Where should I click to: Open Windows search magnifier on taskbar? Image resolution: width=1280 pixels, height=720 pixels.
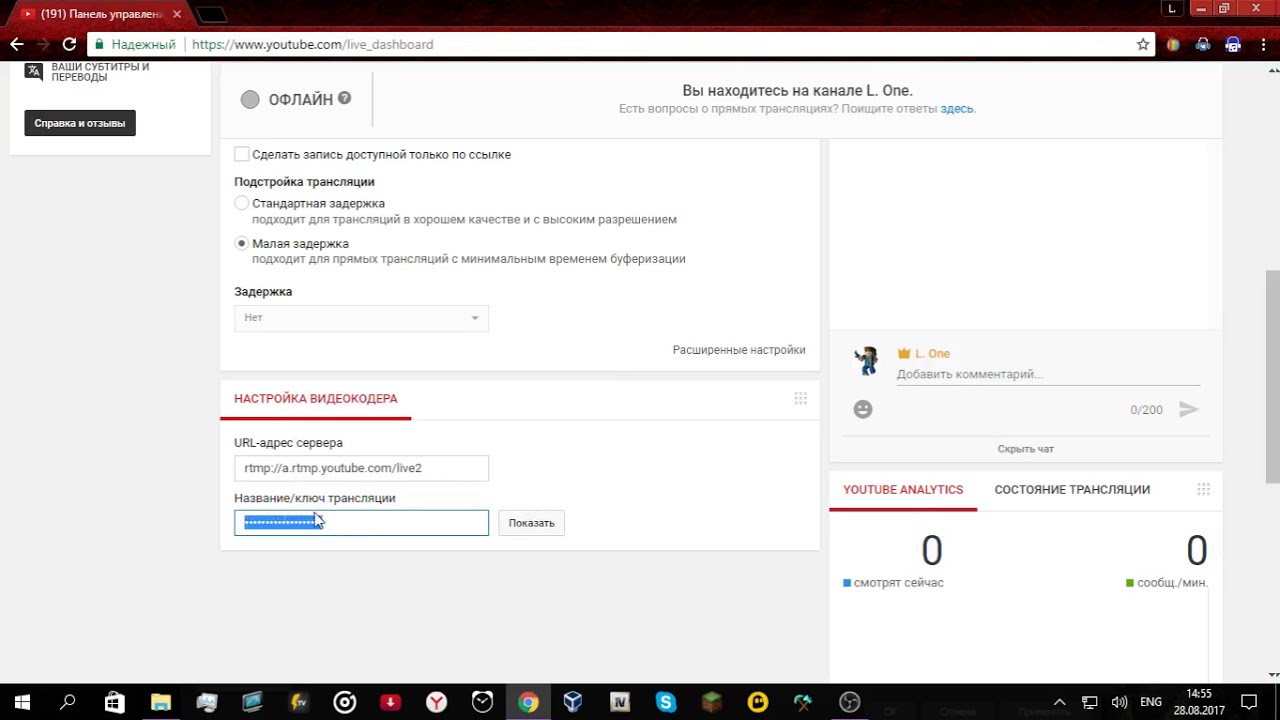pos(67,702)
